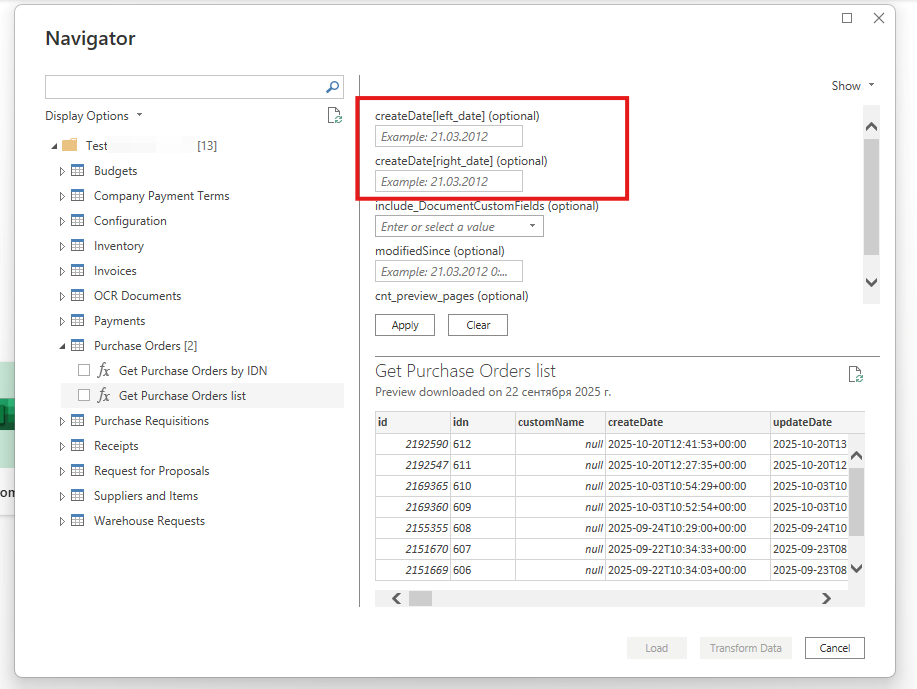This screenshot has width=917, height=689.
Task: Click the Invoices table icon
Action: 78,271
